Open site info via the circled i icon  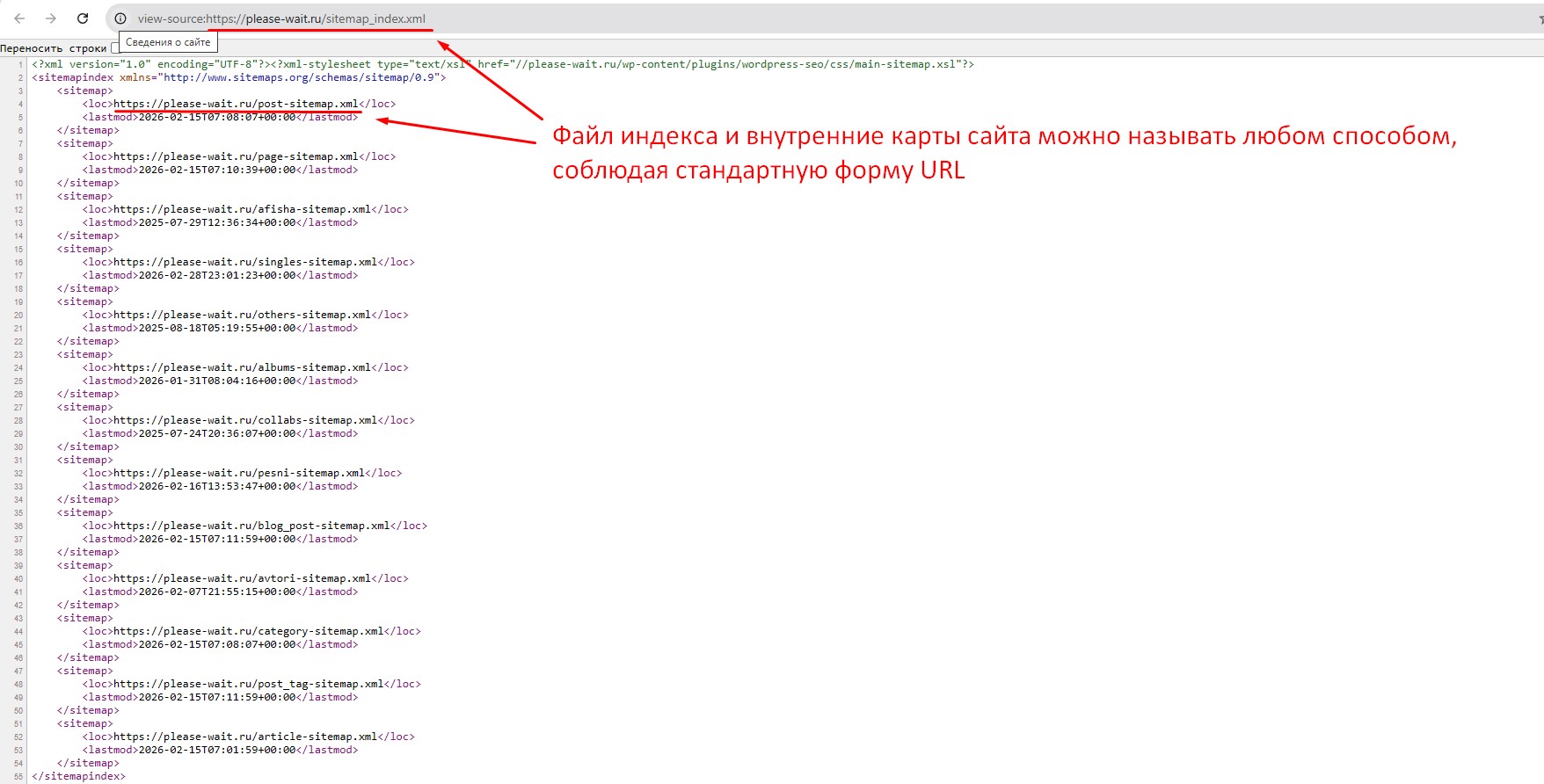click(120, 18)
